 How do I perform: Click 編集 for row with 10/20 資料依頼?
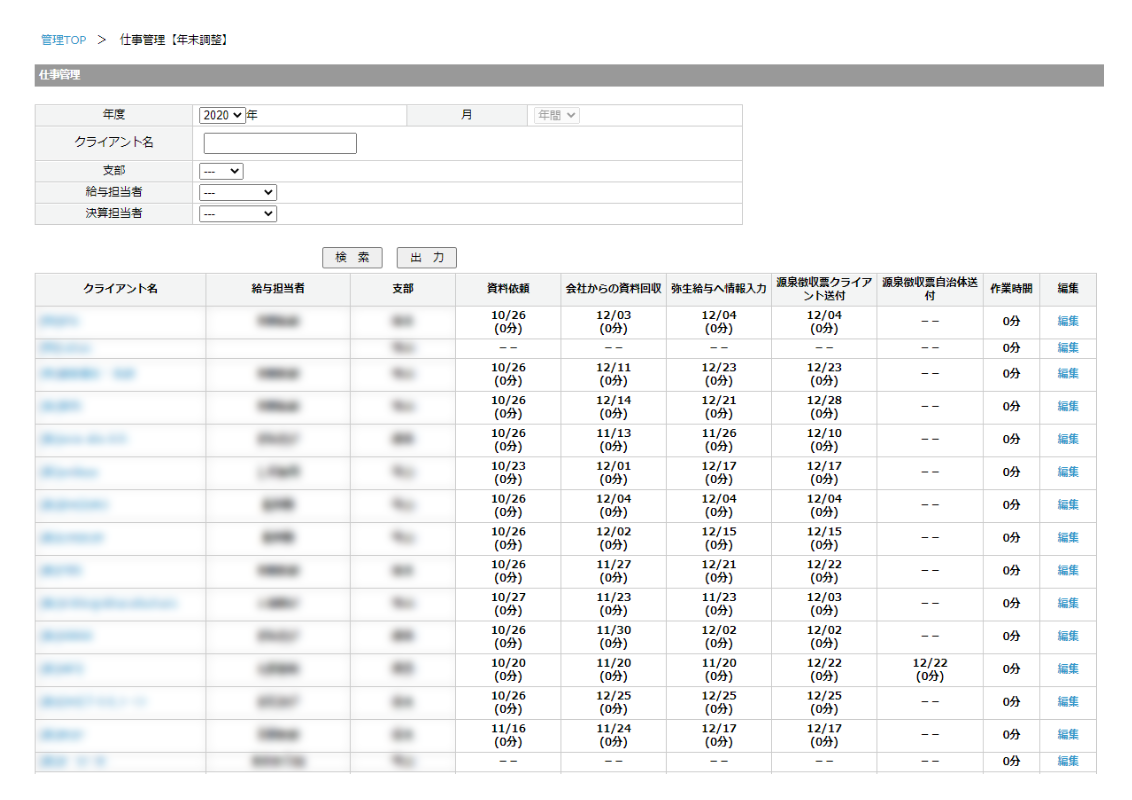(x=1068, y=668)
